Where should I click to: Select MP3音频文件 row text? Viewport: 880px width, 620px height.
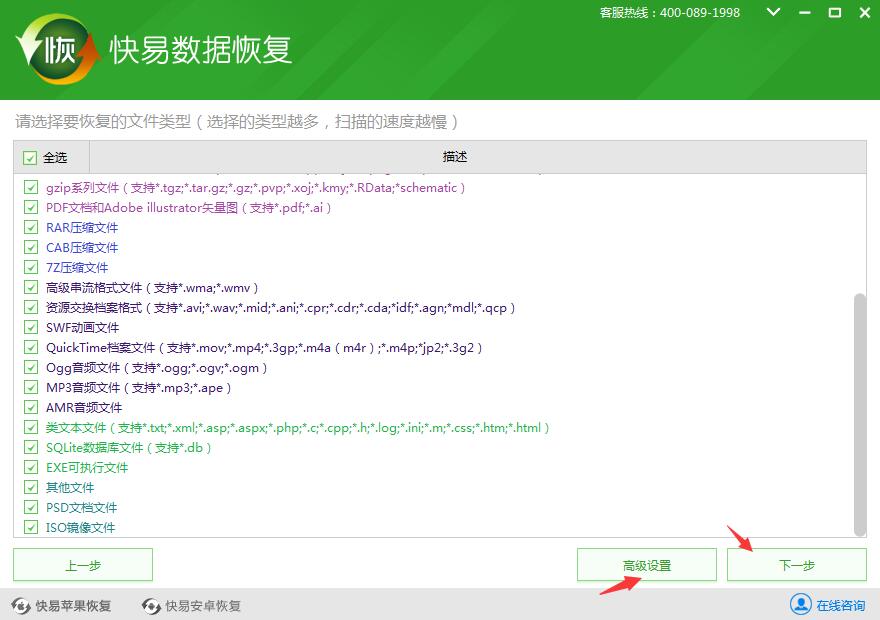click(139, 387)
